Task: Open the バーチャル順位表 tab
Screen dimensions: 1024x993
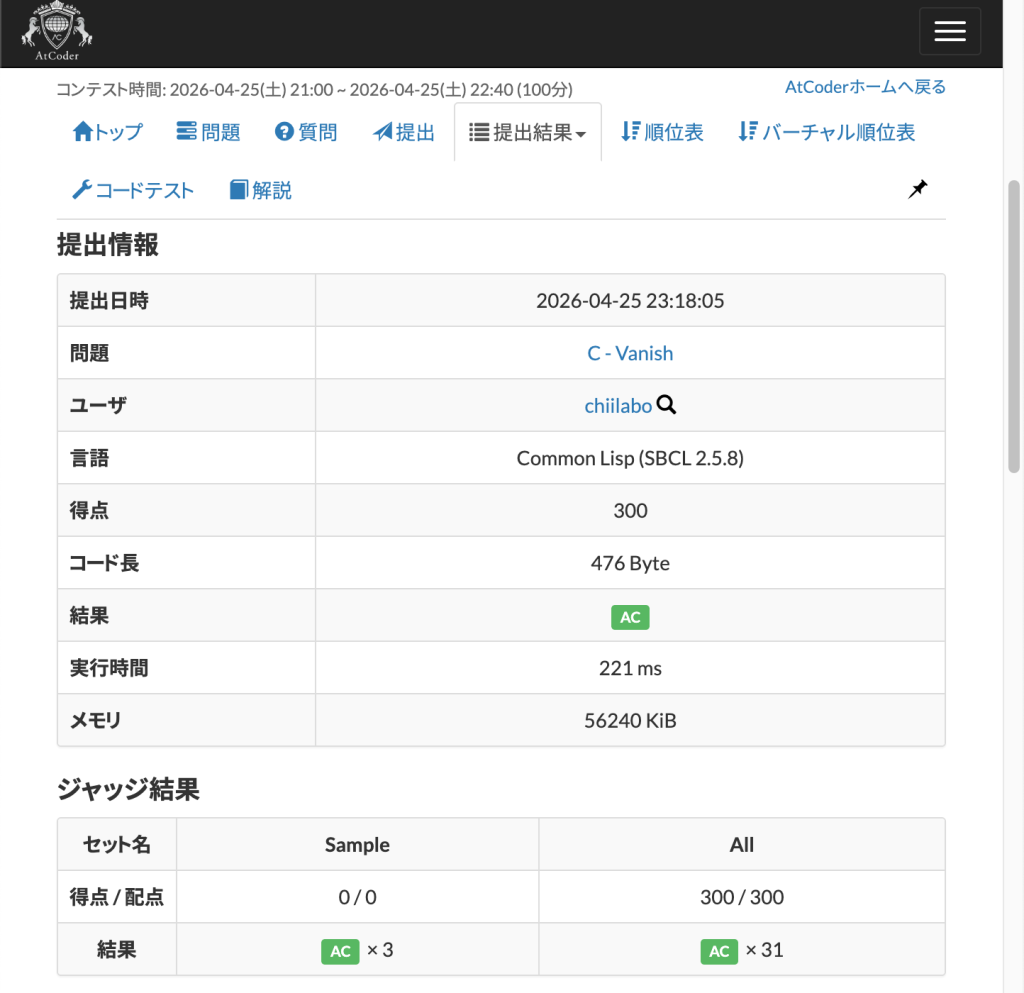Action: [x=827, y=132]
